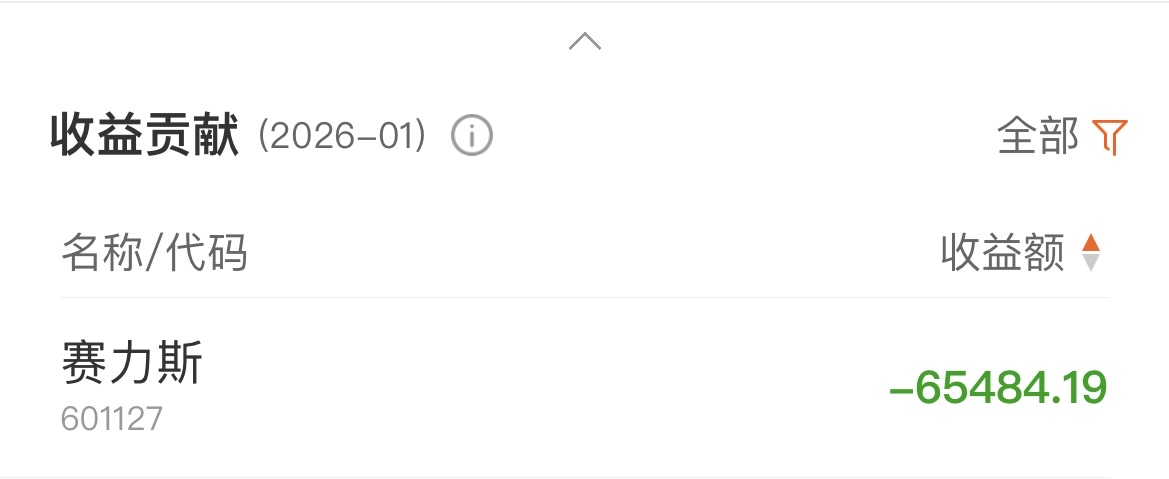This screenshot has height=479, width=1169.
Task: Click the orange ascending sort arrow
Action: [x=1091, y=243]
